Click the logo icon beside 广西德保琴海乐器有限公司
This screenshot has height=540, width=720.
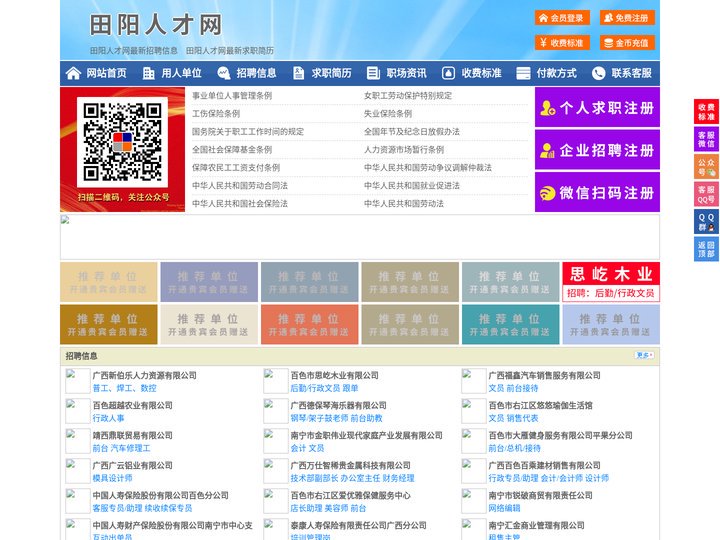click(x=276, y=411)
